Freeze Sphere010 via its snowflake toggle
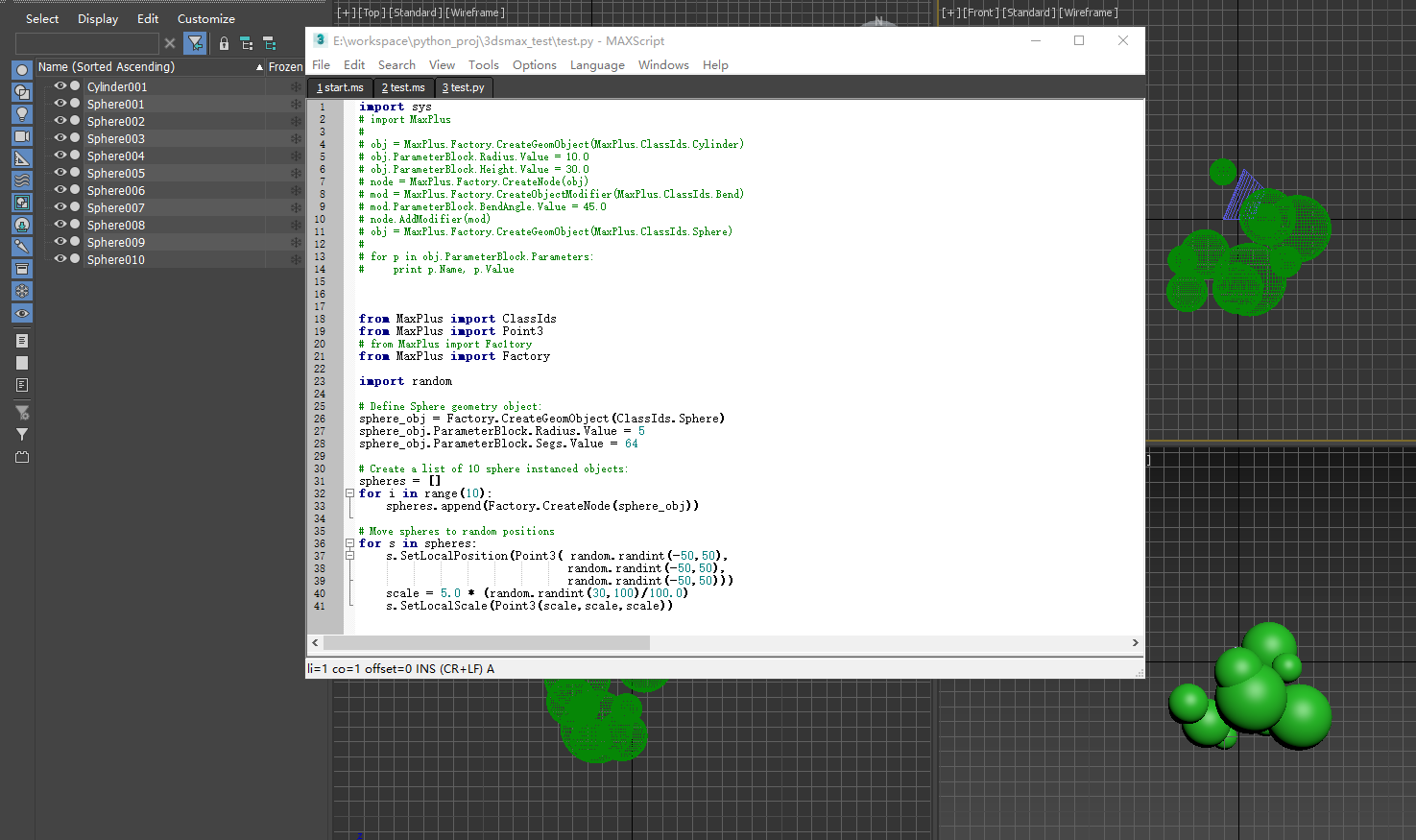The width and height of the screenshot is (1416, 840). click(x=296, y=259)
